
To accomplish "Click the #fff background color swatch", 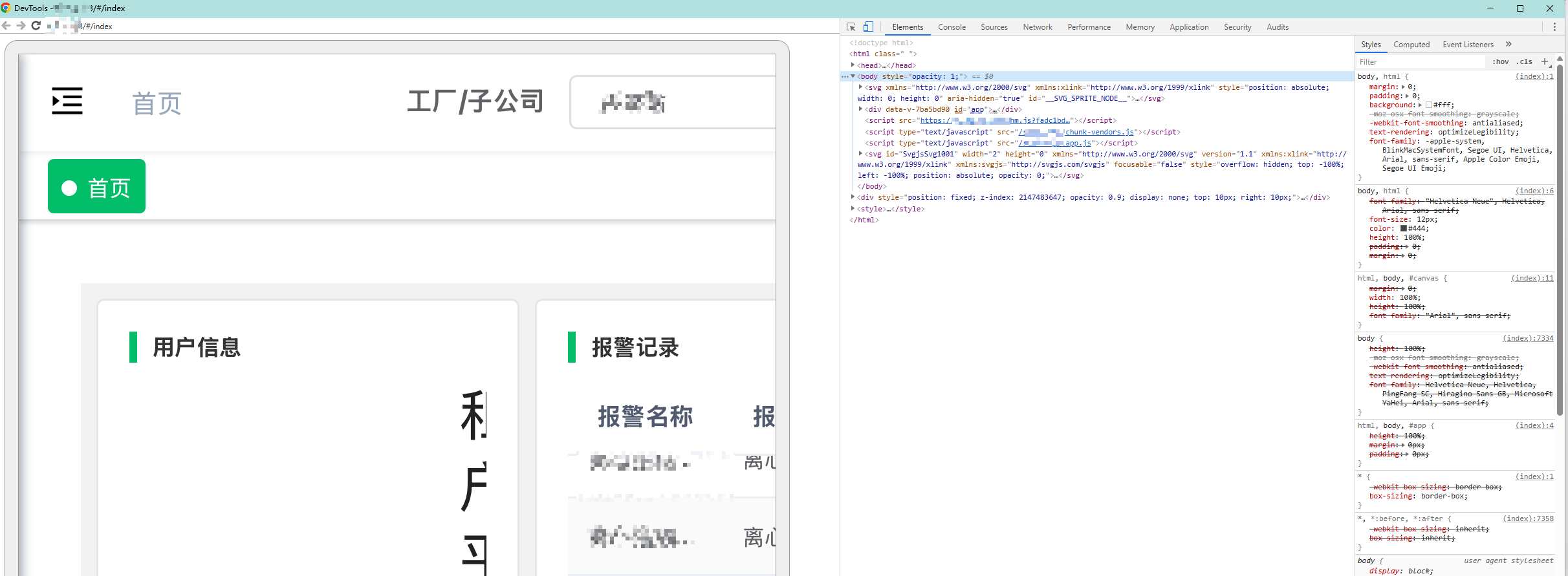I will click(x=1429, y=105).
